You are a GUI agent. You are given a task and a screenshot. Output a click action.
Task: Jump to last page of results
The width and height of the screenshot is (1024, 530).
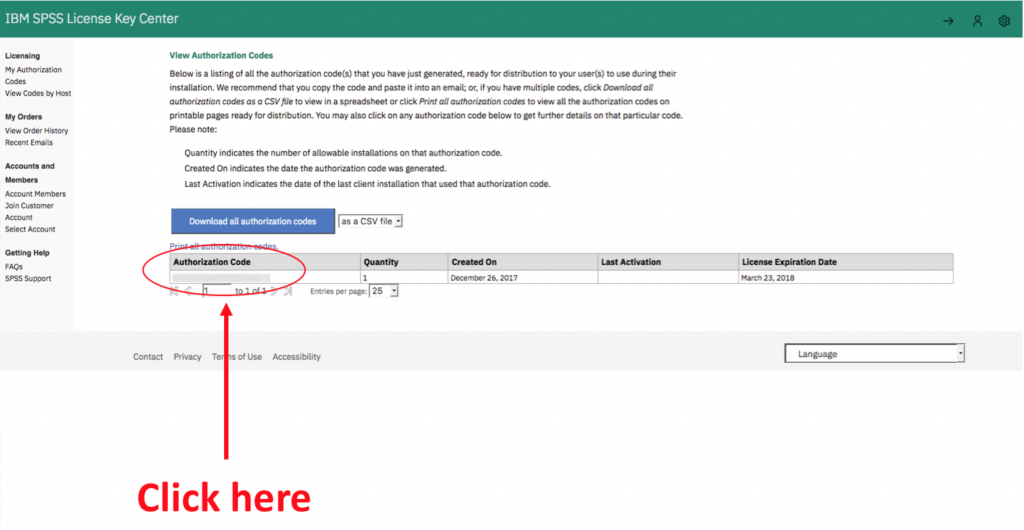click(288, 291)
